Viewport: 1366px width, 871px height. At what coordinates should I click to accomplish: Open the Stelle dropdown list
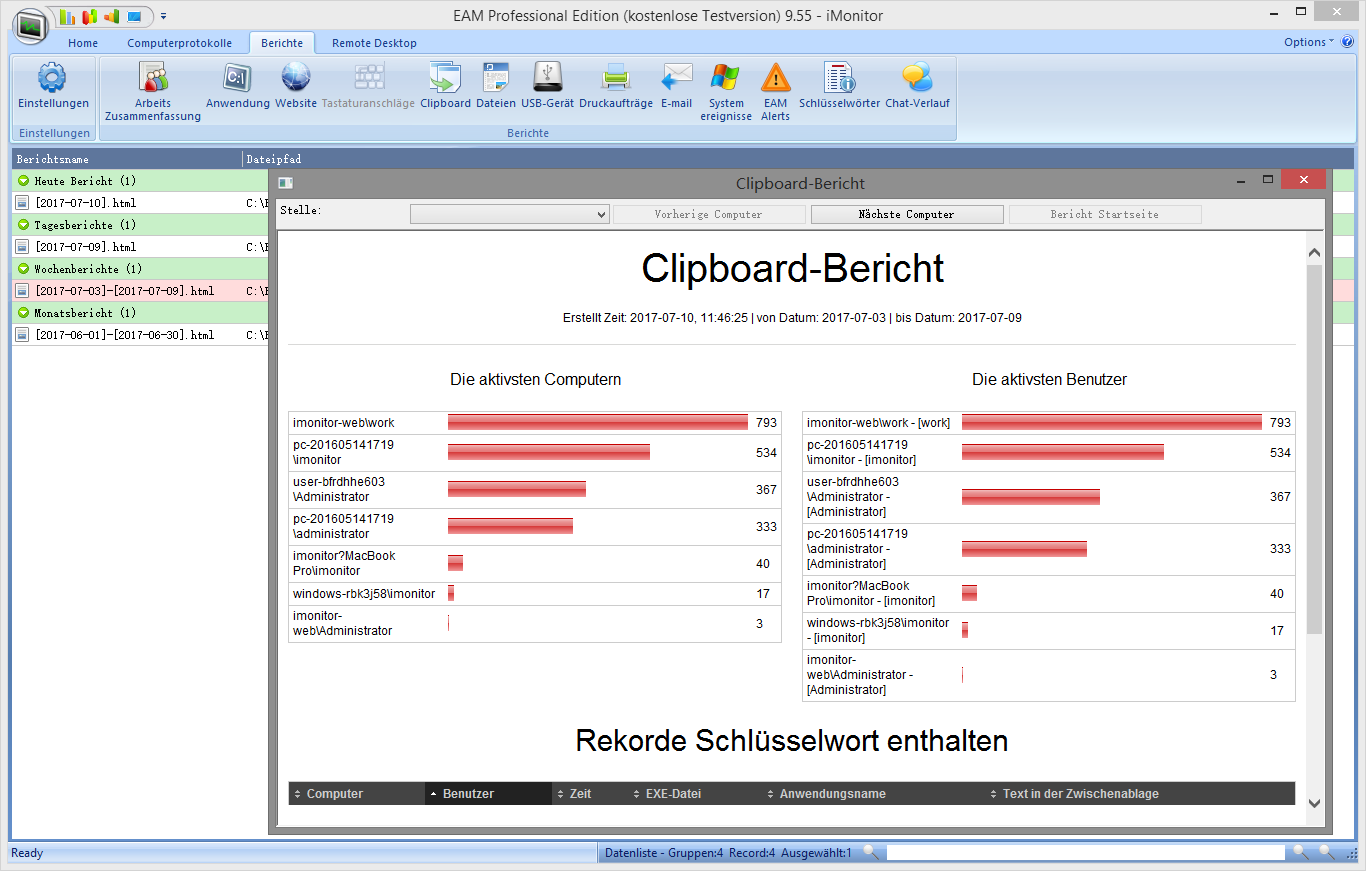pyautogui.click(x=509, y=214)
